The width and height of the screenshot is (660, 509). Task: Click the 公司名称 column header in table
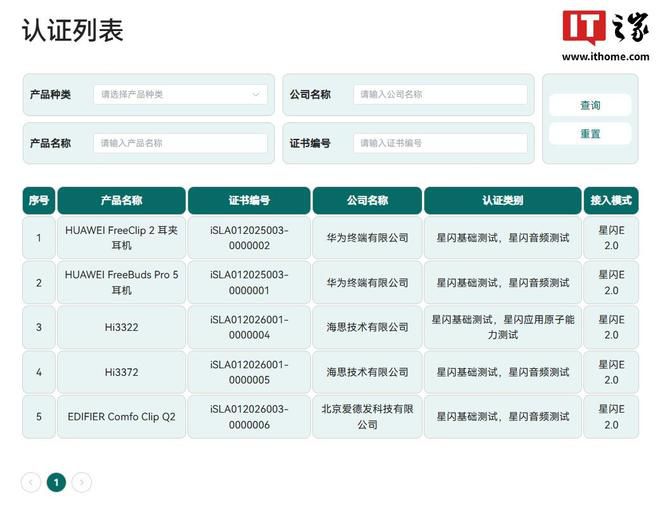(367, 200)
